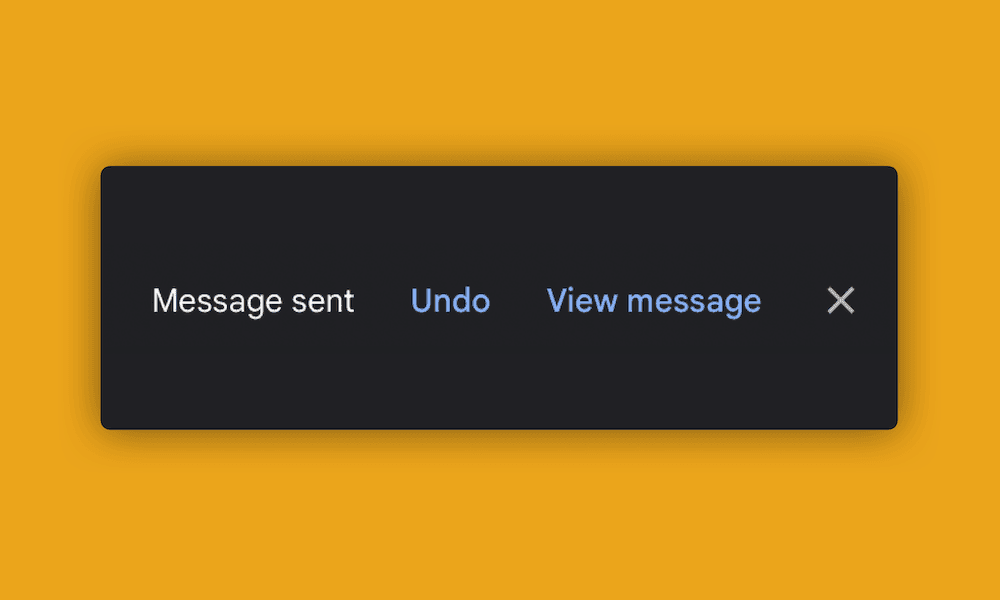Hide the dark snackbar using its X

[841, 300]
